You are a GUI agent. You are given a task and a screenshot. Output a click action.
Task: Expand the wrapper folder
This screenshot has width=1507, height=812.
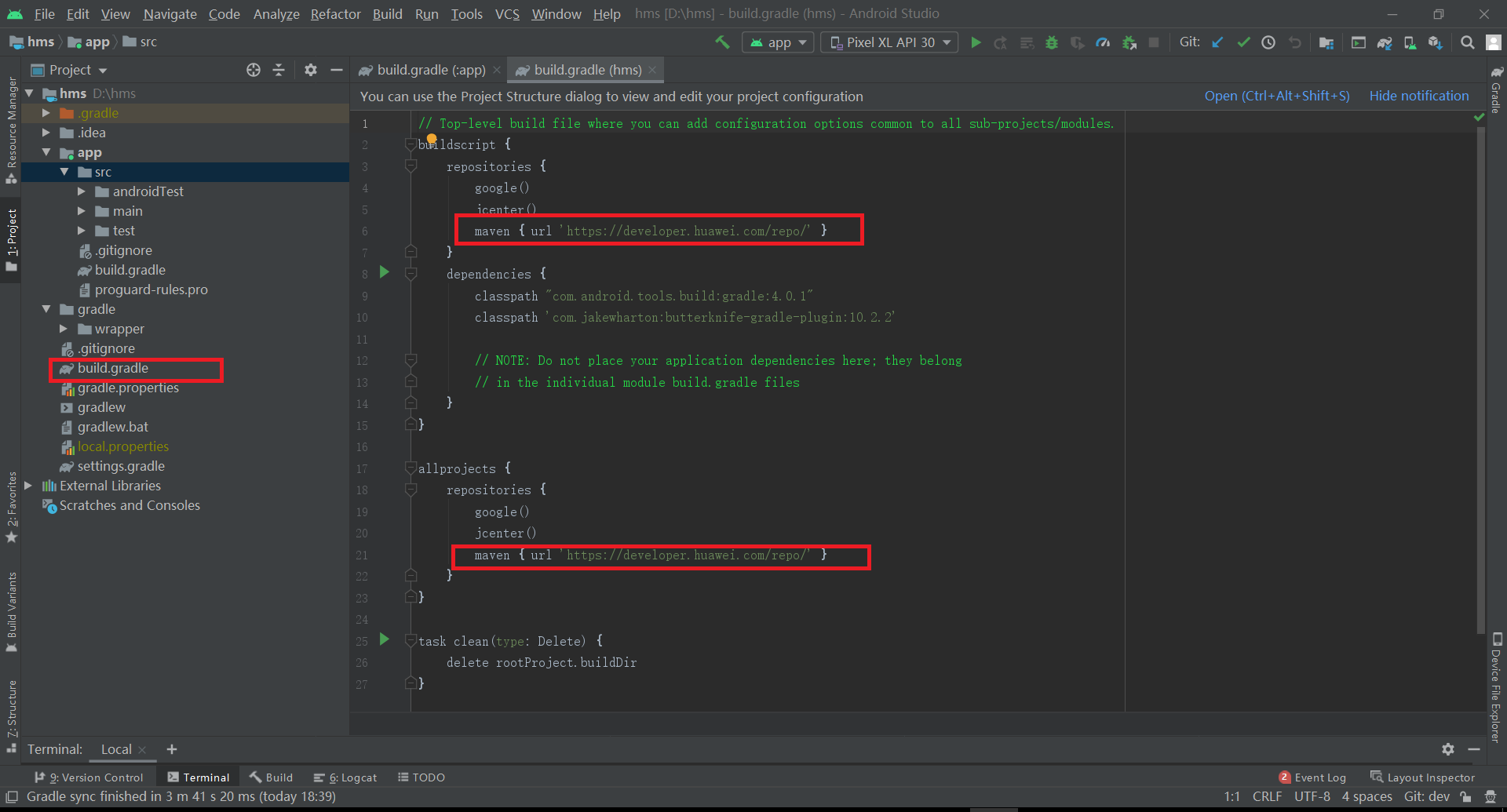coord(64,329)
